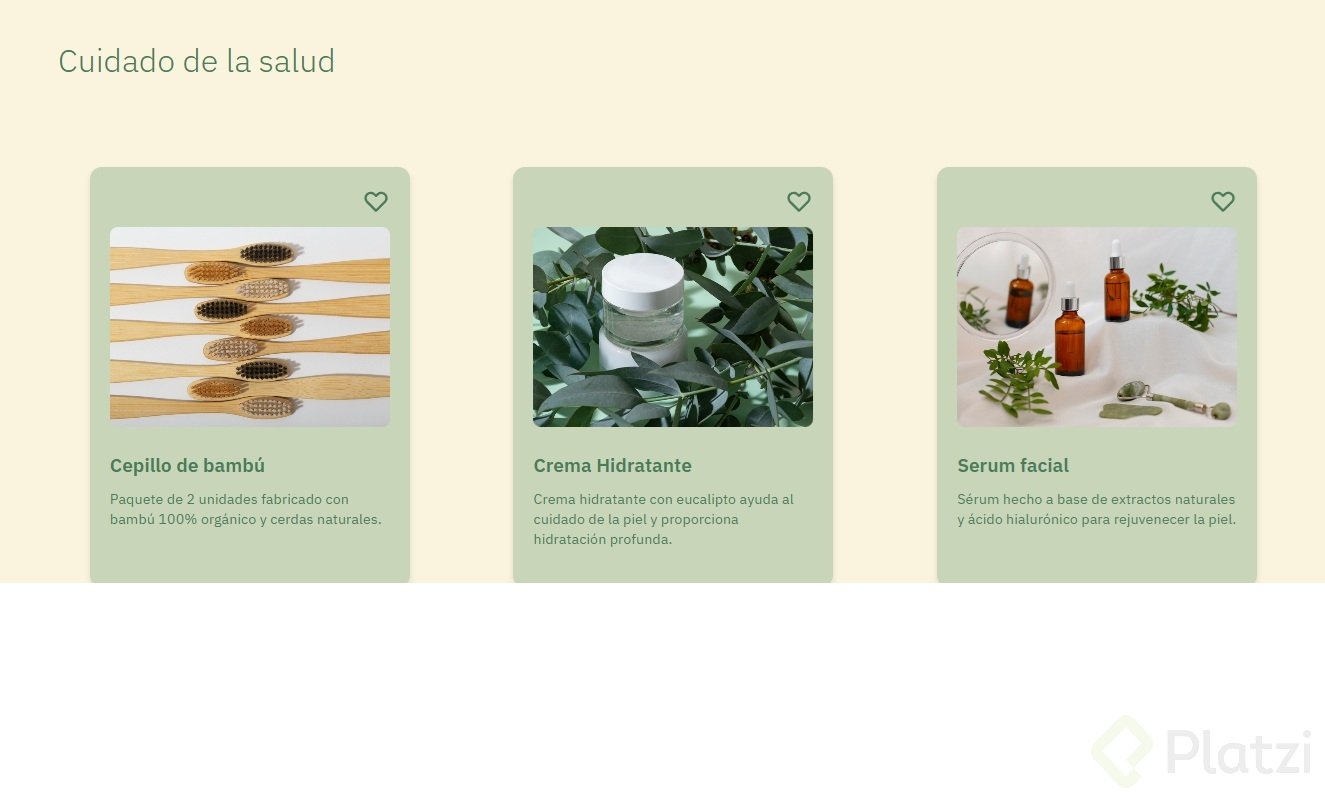Select the Crema Hidratante title

(x=612, y=465)
